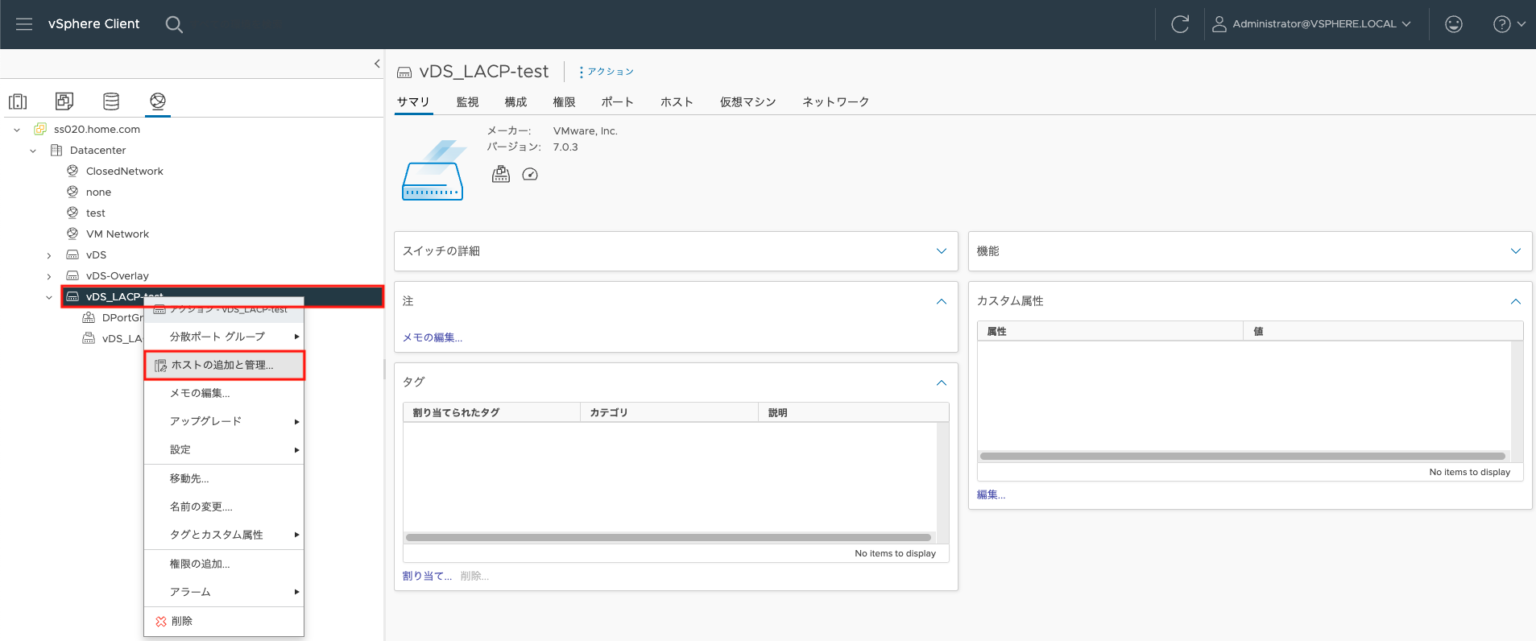Switch to the Hosts and Clusters inventory view
Viewport: 1536px width, 641px height.
pyautogui.click(x=17, y=101)
